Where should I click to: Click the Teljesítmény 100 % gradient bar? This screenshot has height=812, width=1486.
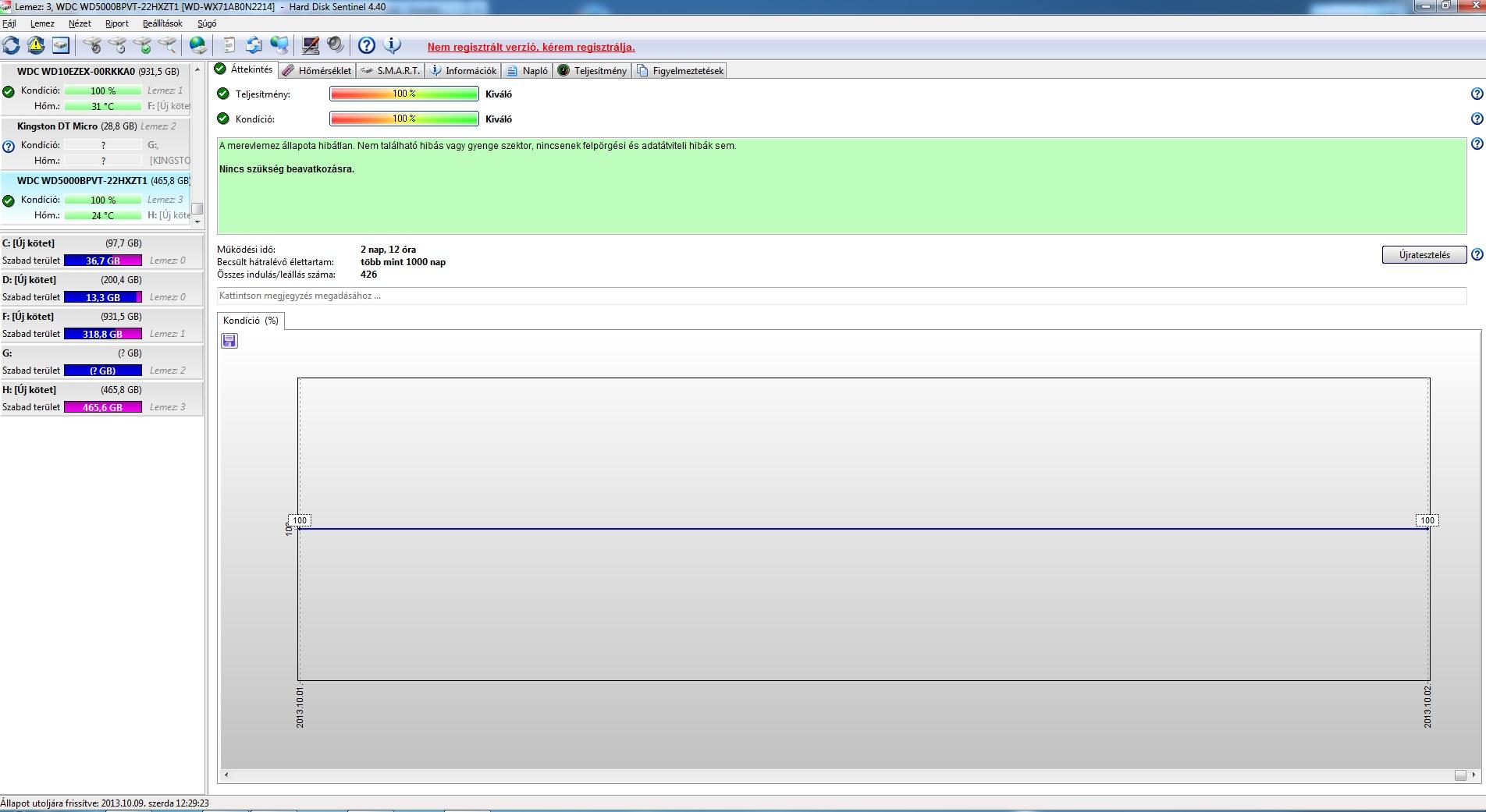404,94
